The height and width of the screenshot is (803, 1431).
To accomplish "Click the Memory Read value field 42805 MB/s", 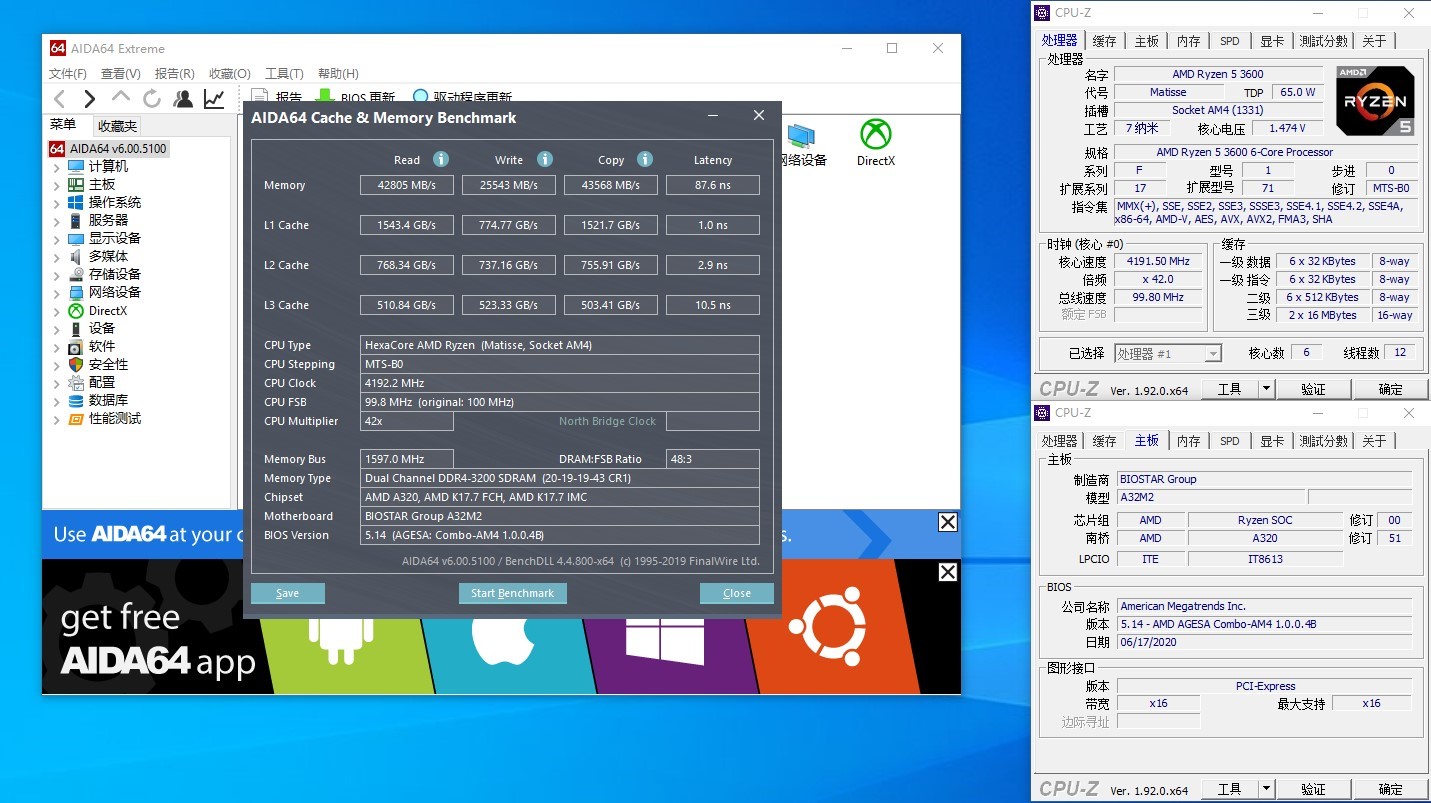I will (x=407, y=185).
